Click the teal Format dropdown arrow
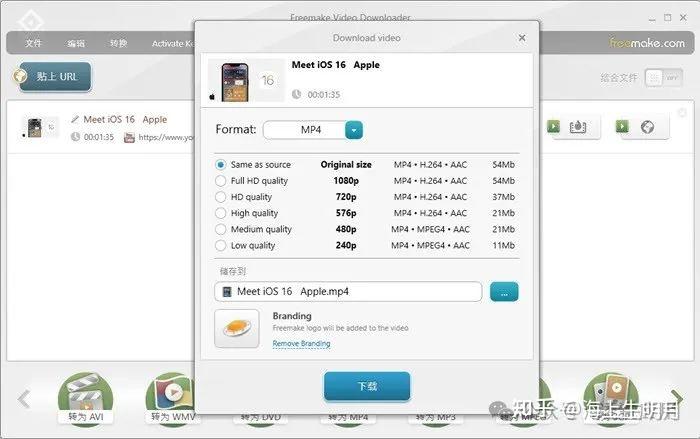The height and width of the screenshot is (439, 700). click(354, 130)
